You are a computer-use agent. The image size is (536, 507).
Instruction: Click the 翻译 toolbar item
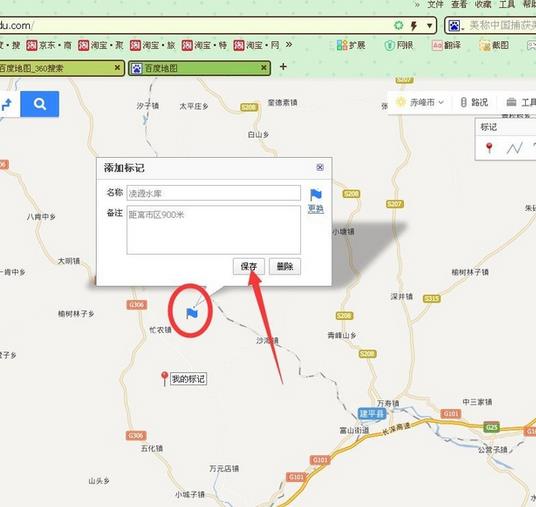446,45
